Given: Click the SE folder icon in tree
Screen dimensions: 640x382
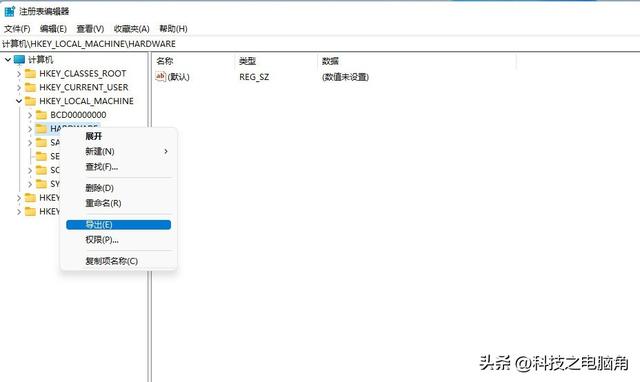Looking at the screenshot, I should click(42, 156).
